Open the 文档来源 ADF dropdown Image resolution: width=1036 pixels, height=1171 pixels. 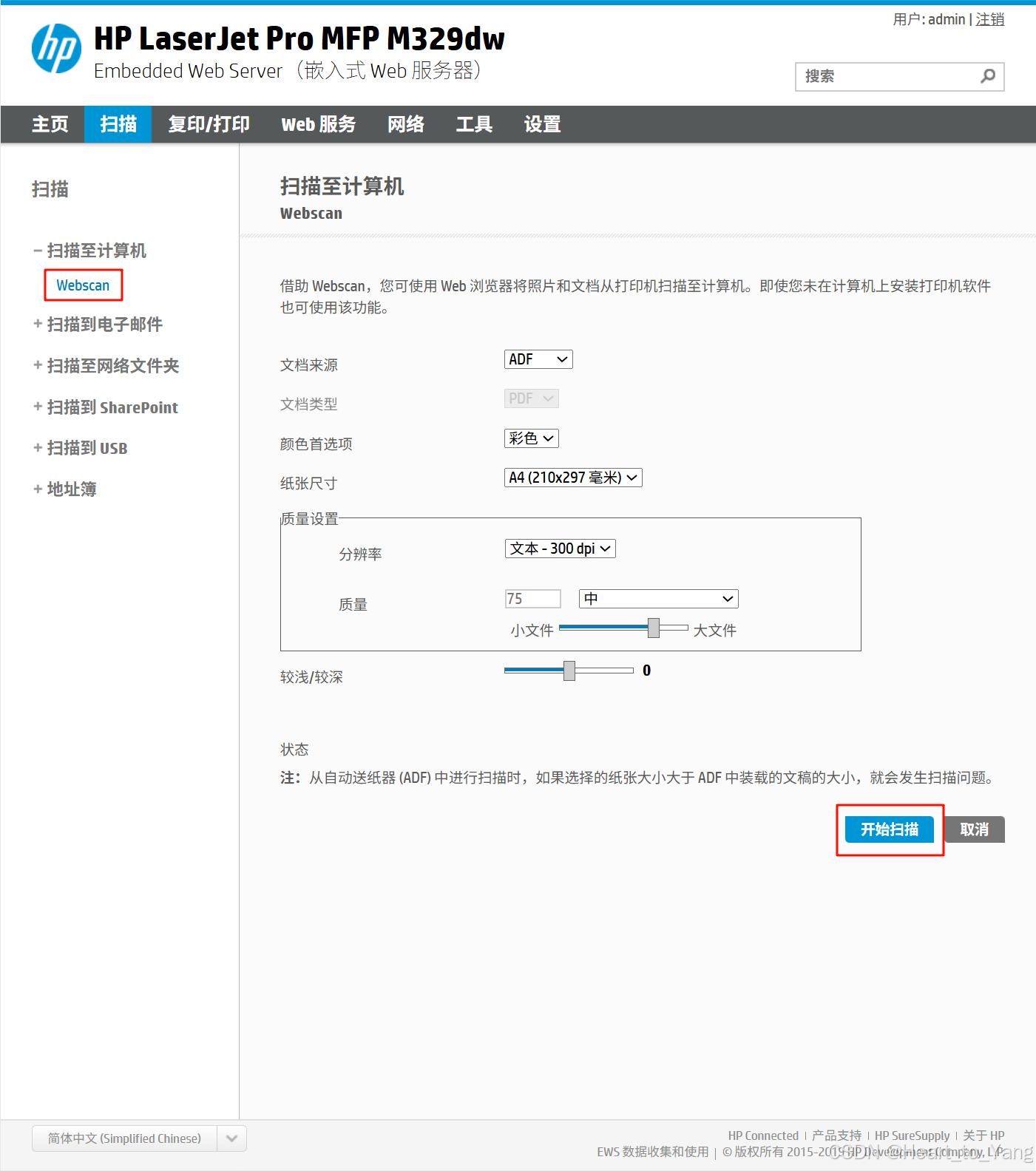pos(538,359)
